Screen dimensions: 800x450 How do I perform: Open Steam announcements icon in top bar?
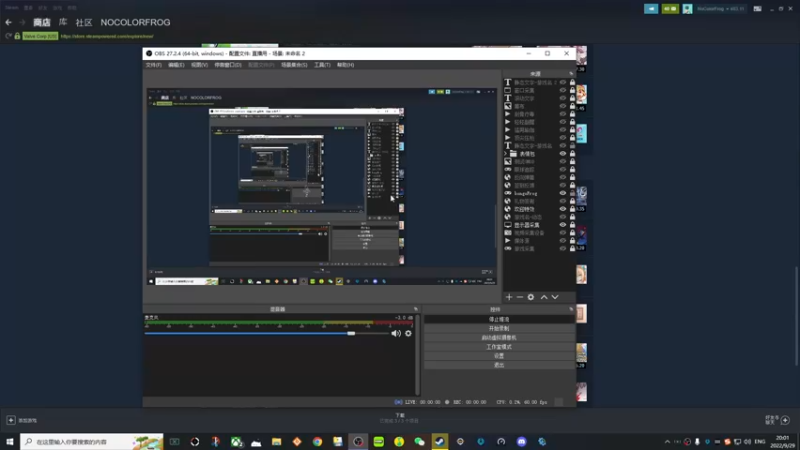pyautogui.click(x=651, y=9)
